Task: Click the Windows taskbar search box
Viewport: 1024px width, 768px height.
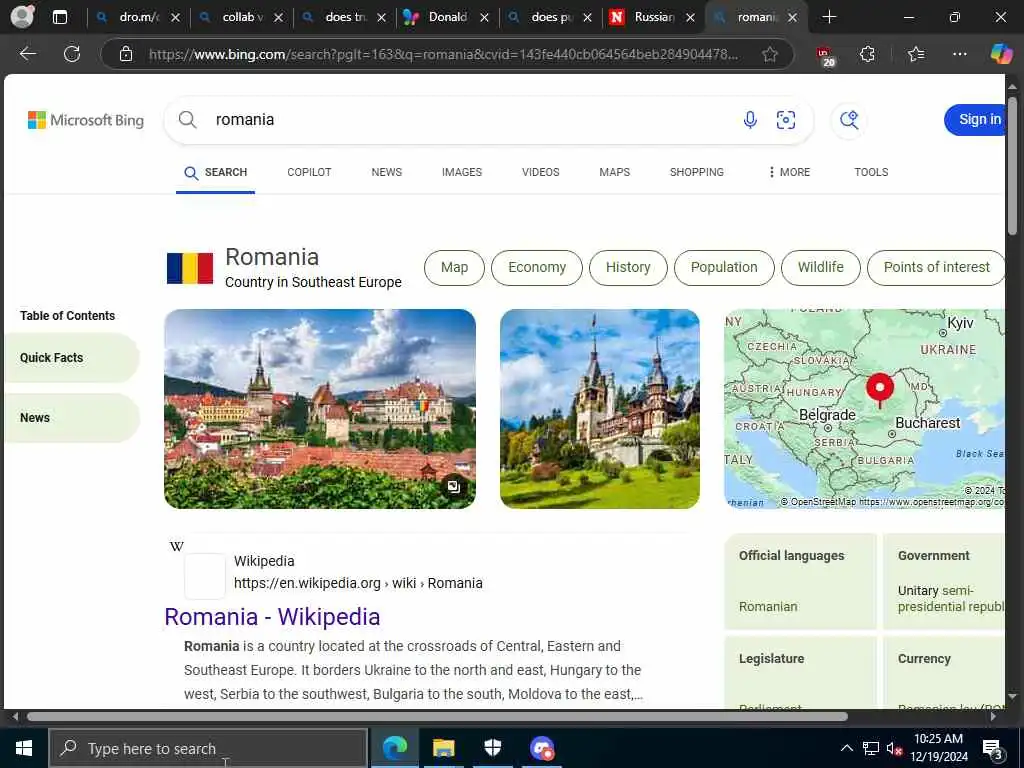Action: point(208,748)
